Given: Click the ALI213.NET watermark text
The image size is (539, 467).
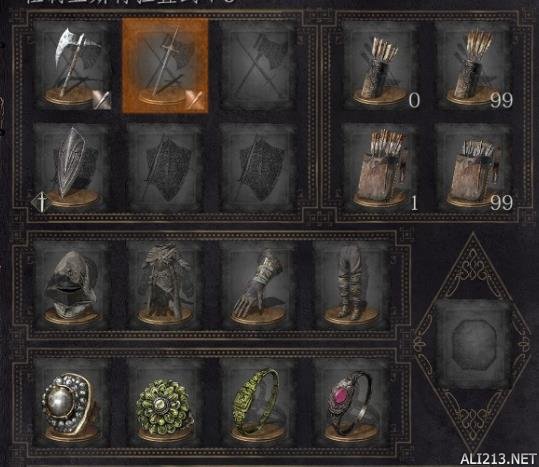Looking at the screenshot, I should click(498, 459).
